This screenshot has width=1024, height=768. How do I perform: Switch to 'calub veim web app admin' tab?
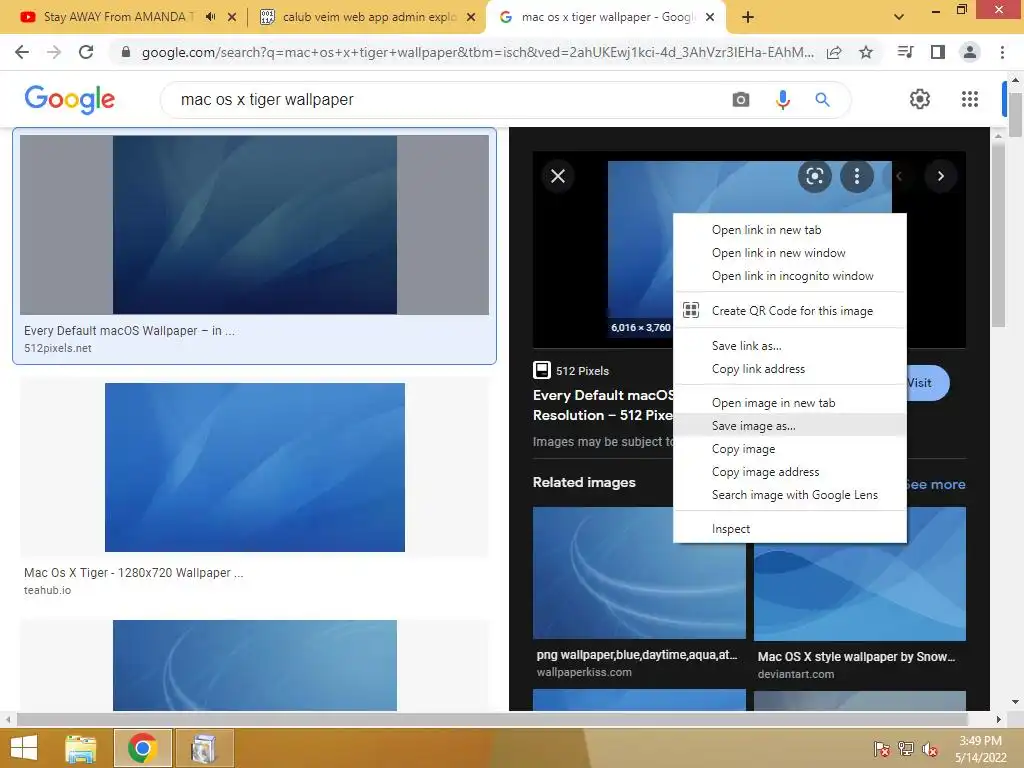369,17
